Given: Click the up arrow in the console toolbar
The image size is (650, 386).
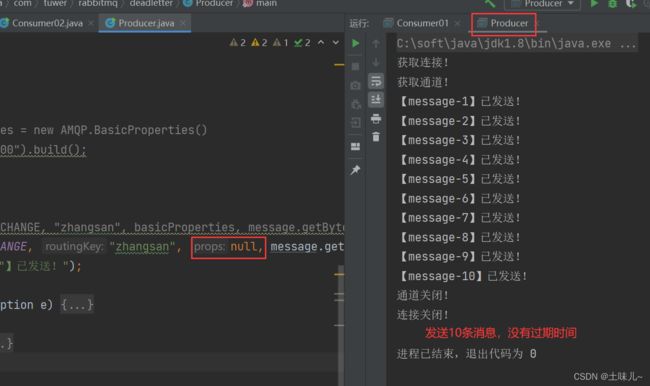Looking at the screenshot, I should pos(376,44).
